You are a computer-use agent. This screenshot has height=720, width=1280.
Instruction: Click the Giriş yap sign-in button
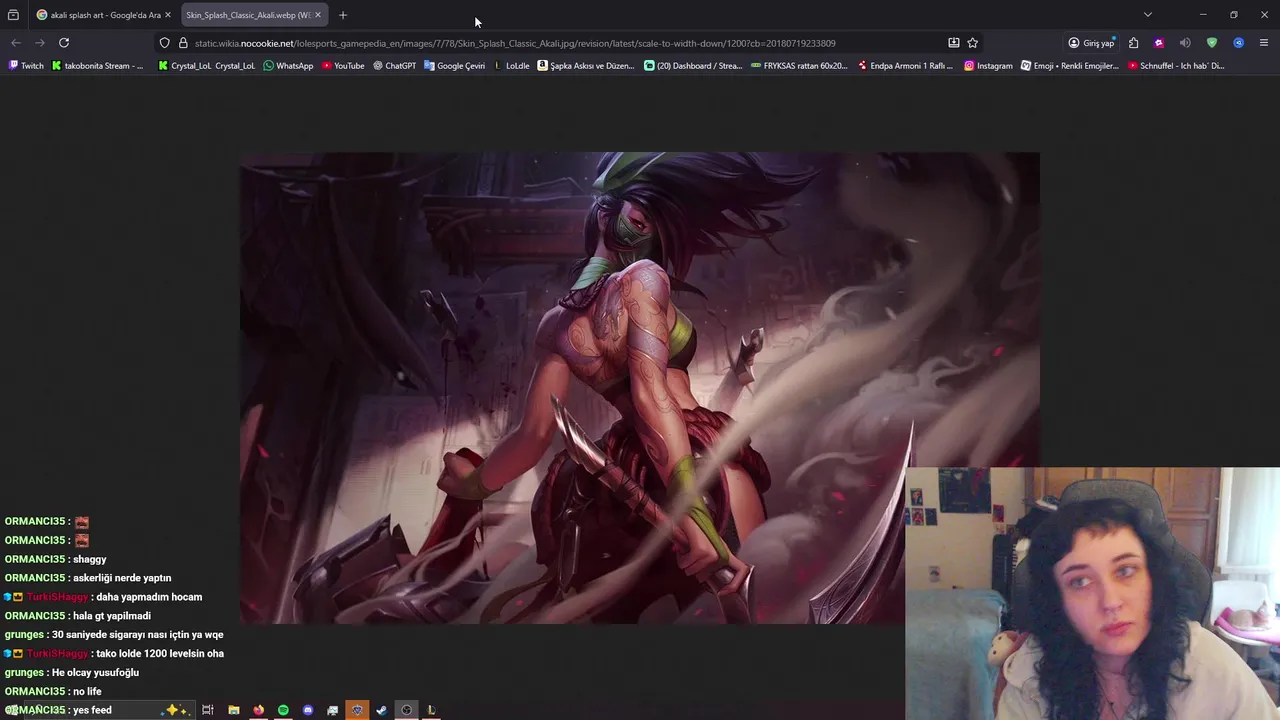1091,43
